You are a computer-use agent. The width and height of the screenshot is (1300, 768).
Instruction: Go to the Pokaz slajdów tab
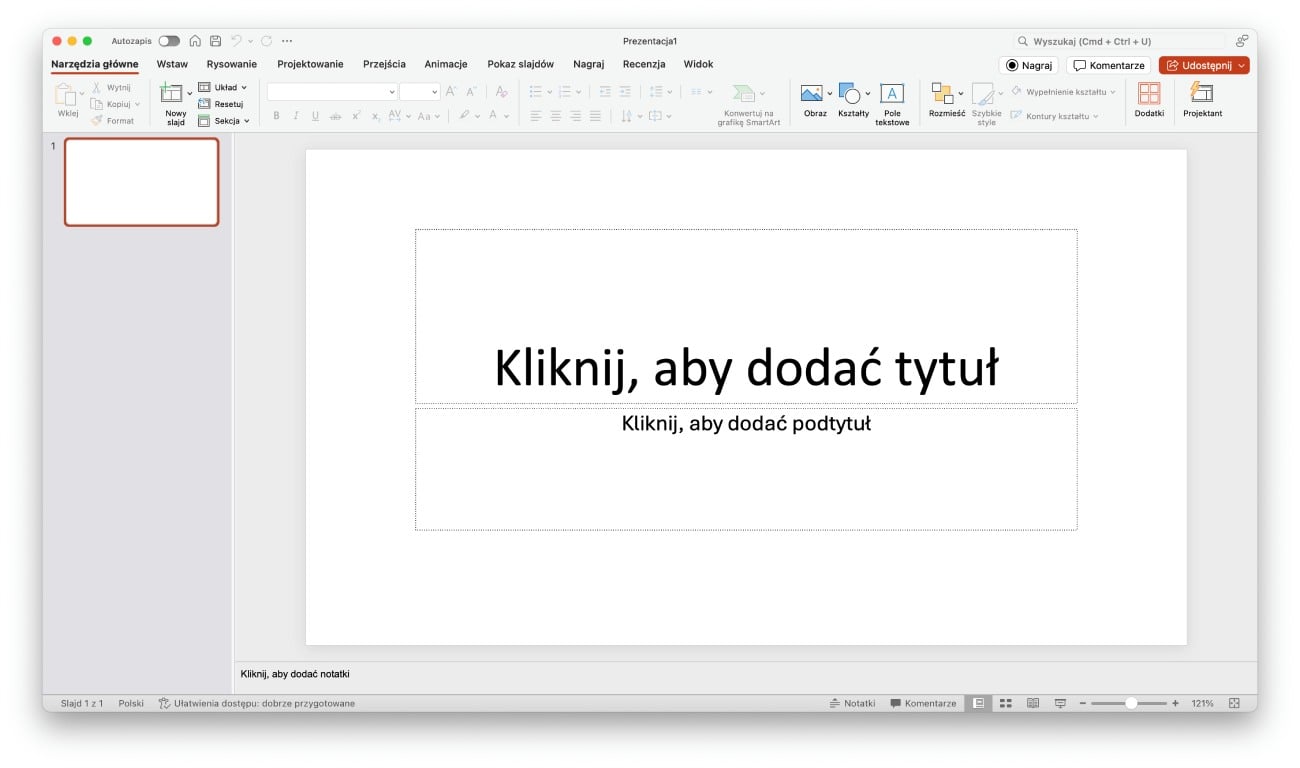520,64
